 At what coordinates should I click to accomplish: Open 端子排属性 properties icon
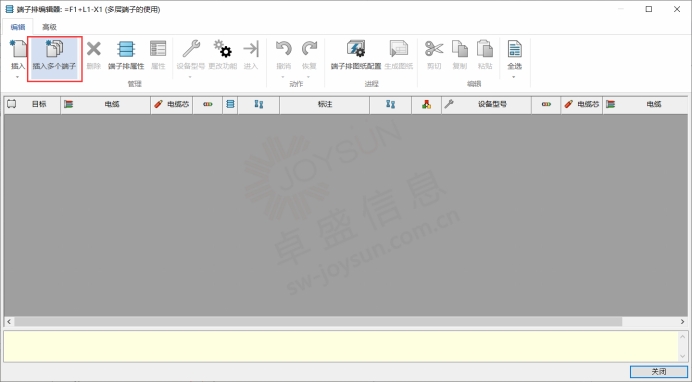[x=126, y=49]
